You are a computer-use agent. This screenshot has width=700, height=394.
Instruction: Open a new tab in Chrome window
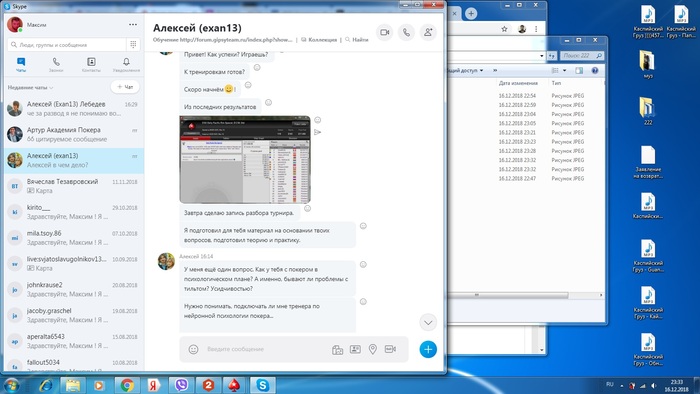point(471,13)
